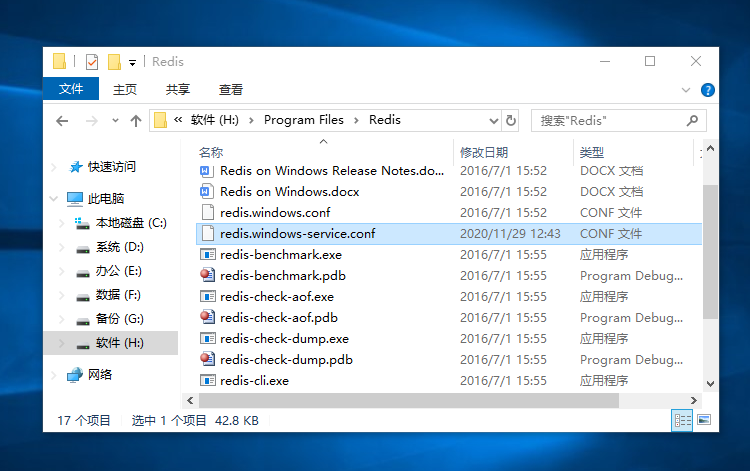Click the redis-check-aof.pdb debug icon

pos(207,318)
